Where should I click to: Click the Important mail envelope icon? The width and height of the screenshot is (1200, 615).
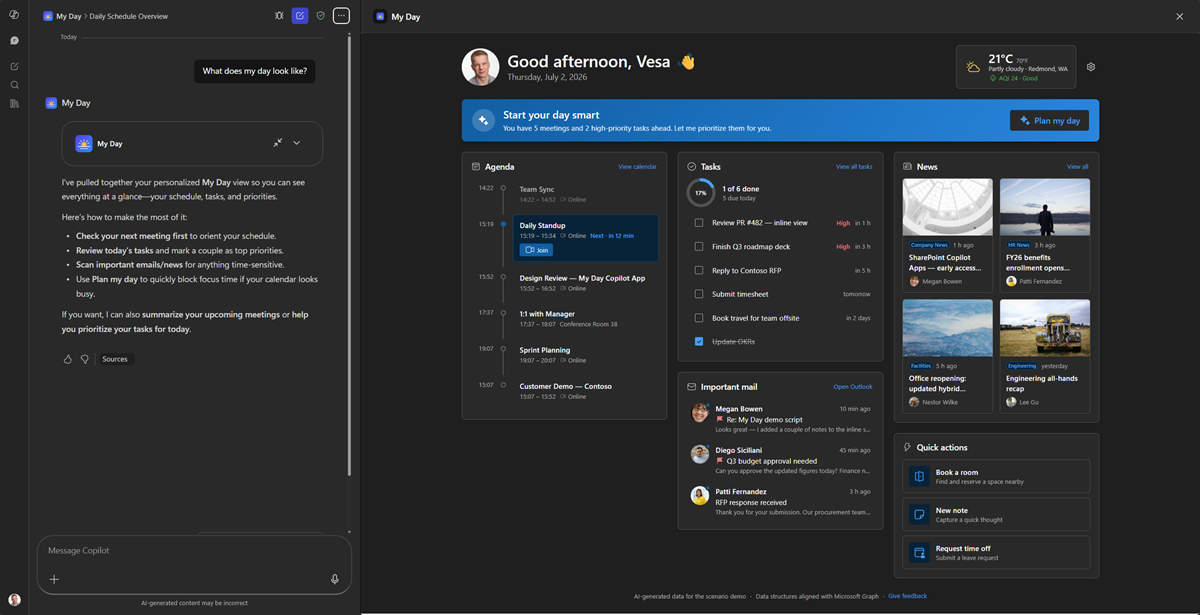(x=692, y=387)
